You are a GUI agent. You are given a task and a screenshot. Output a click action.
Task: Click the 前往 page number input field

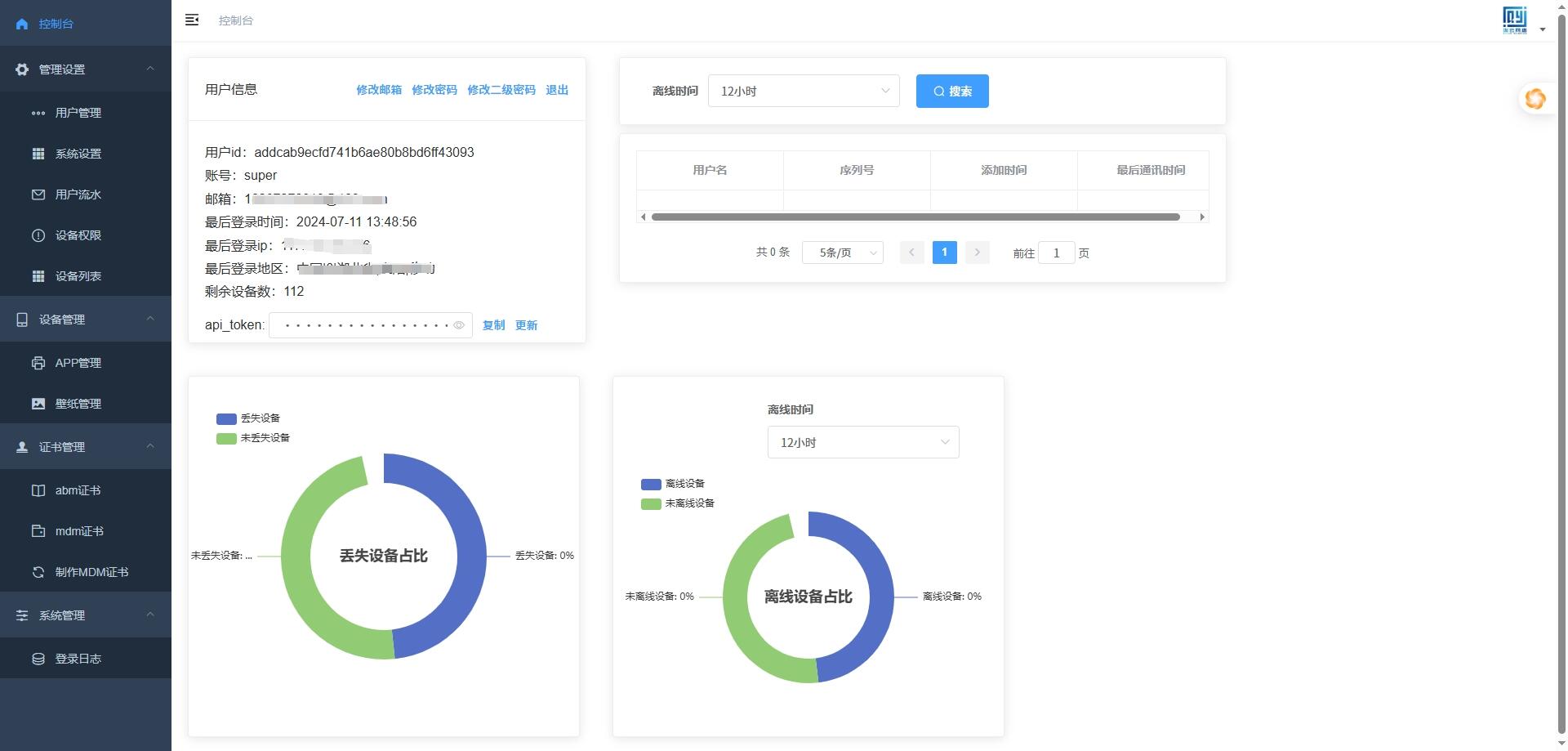[1057, 253]
